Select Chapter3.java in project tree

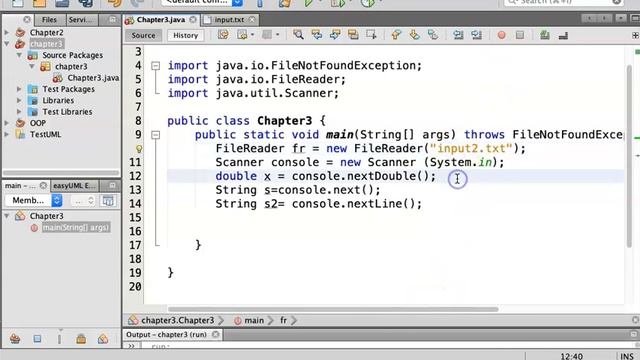pos(93,78)
